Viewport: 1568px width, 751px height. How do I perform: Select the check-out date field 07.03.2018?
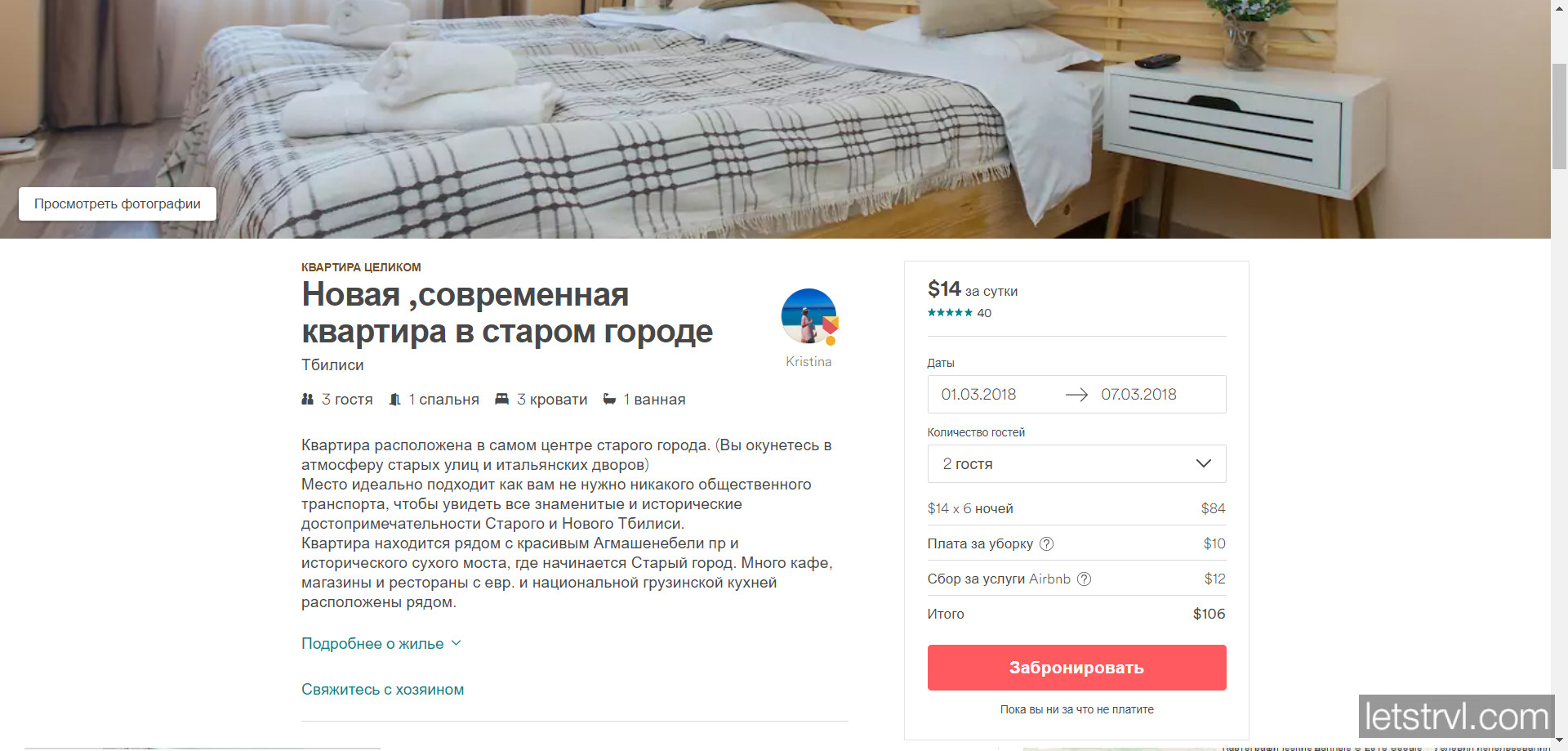[x=1138, y=395]
